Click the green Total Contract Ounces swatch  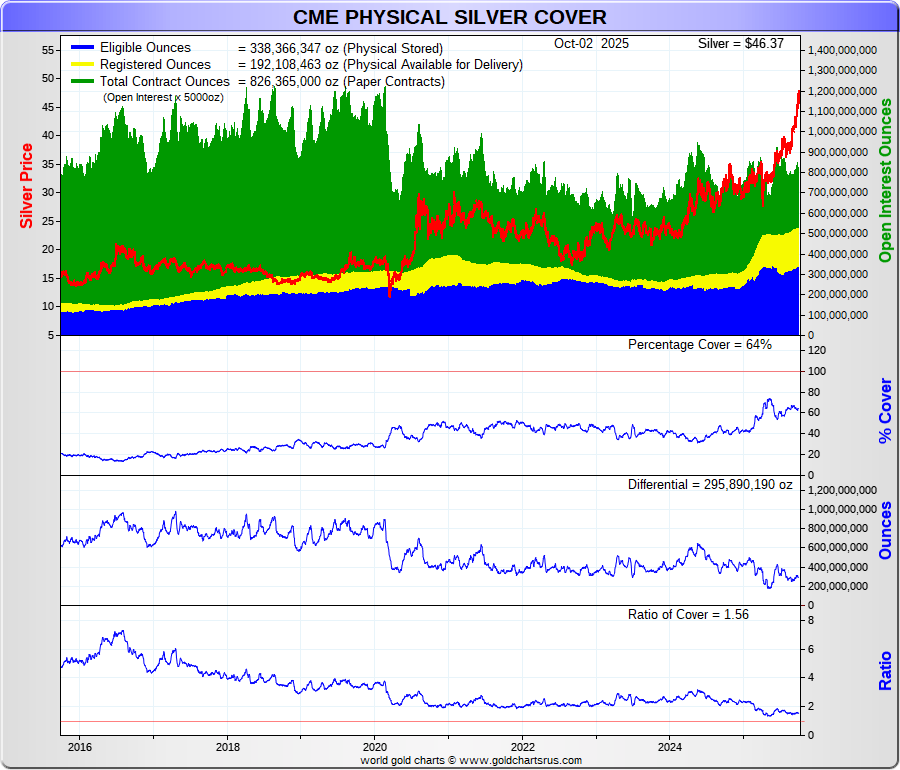coord(82,81)
